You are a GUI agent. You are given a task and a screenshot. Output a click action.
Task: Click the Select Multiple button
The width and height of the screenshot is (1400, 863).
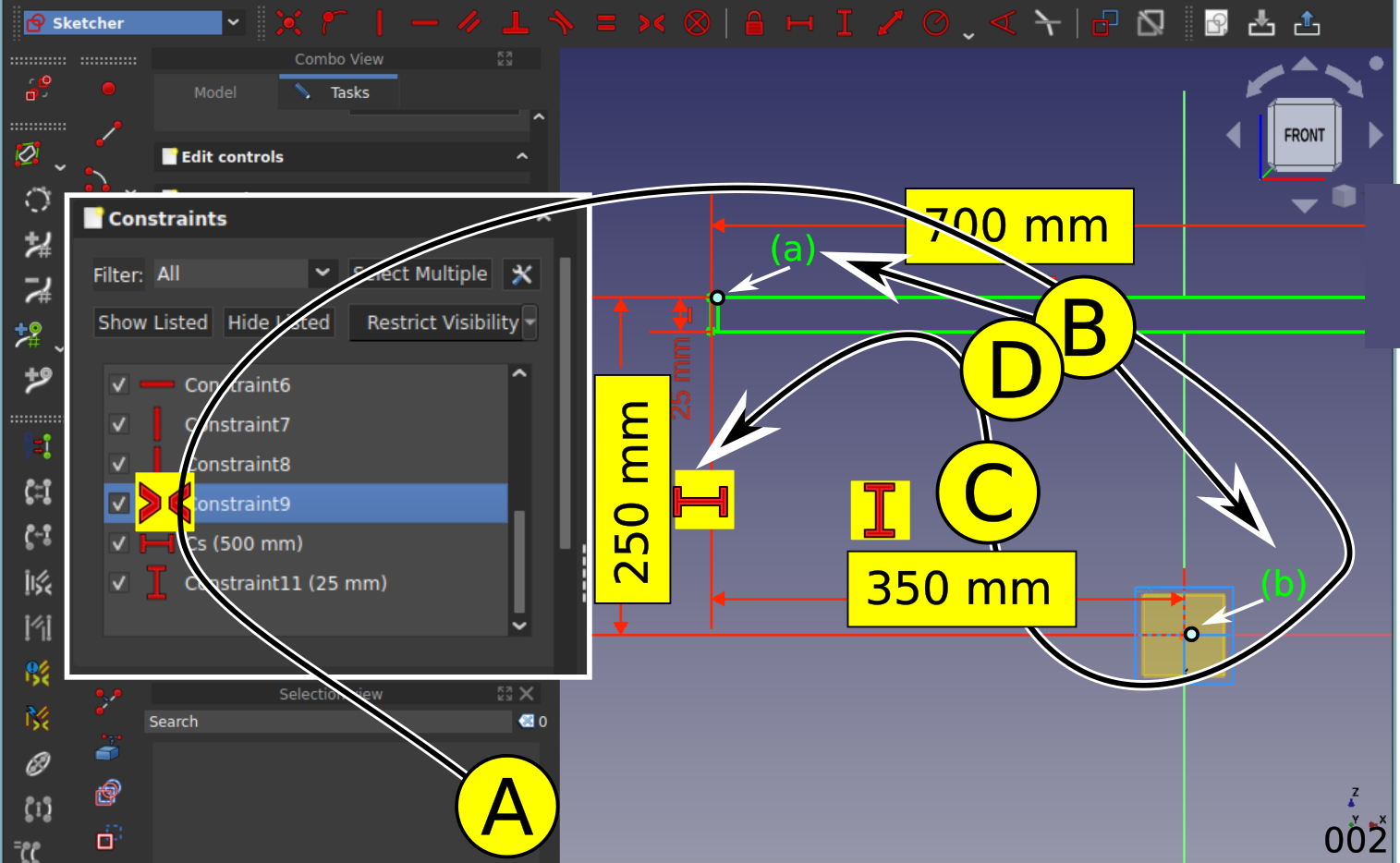point(420,274)
